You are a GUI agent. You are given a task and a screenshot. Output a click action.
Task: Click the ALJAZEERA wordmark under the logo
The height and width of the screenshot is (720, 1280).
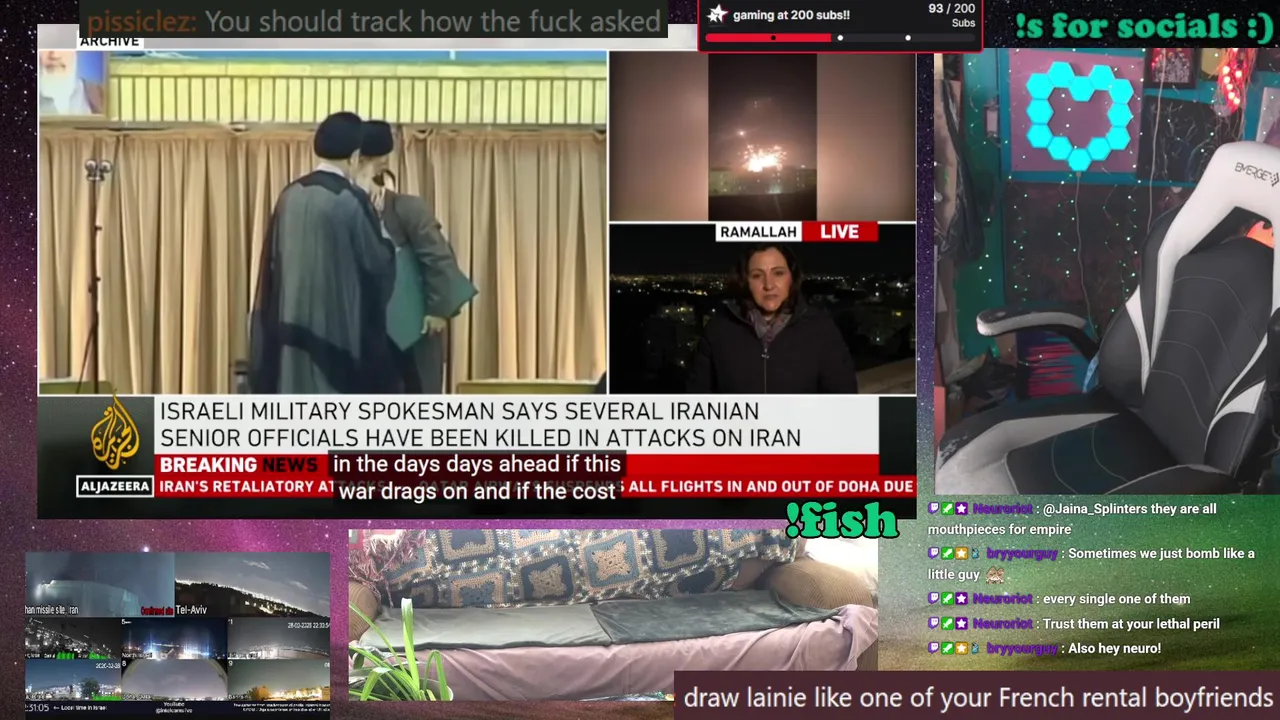coord(115,486)
